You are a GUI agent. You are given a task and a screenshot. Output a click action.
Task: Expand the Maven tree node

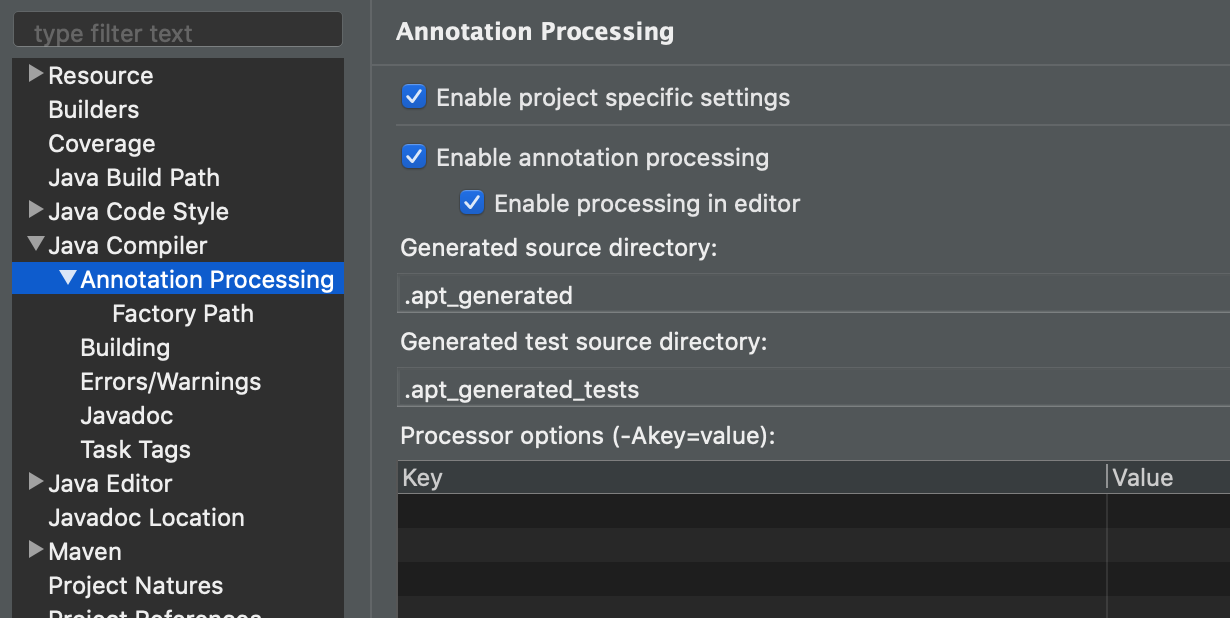pyautogui.click(x=36, y=550)
